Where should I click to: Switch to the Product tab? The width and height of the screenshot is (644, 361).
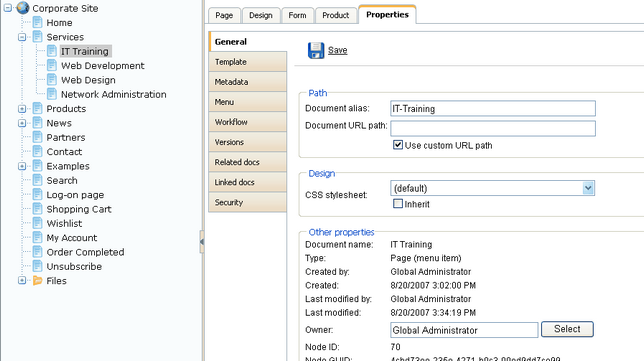coord(336,16)
